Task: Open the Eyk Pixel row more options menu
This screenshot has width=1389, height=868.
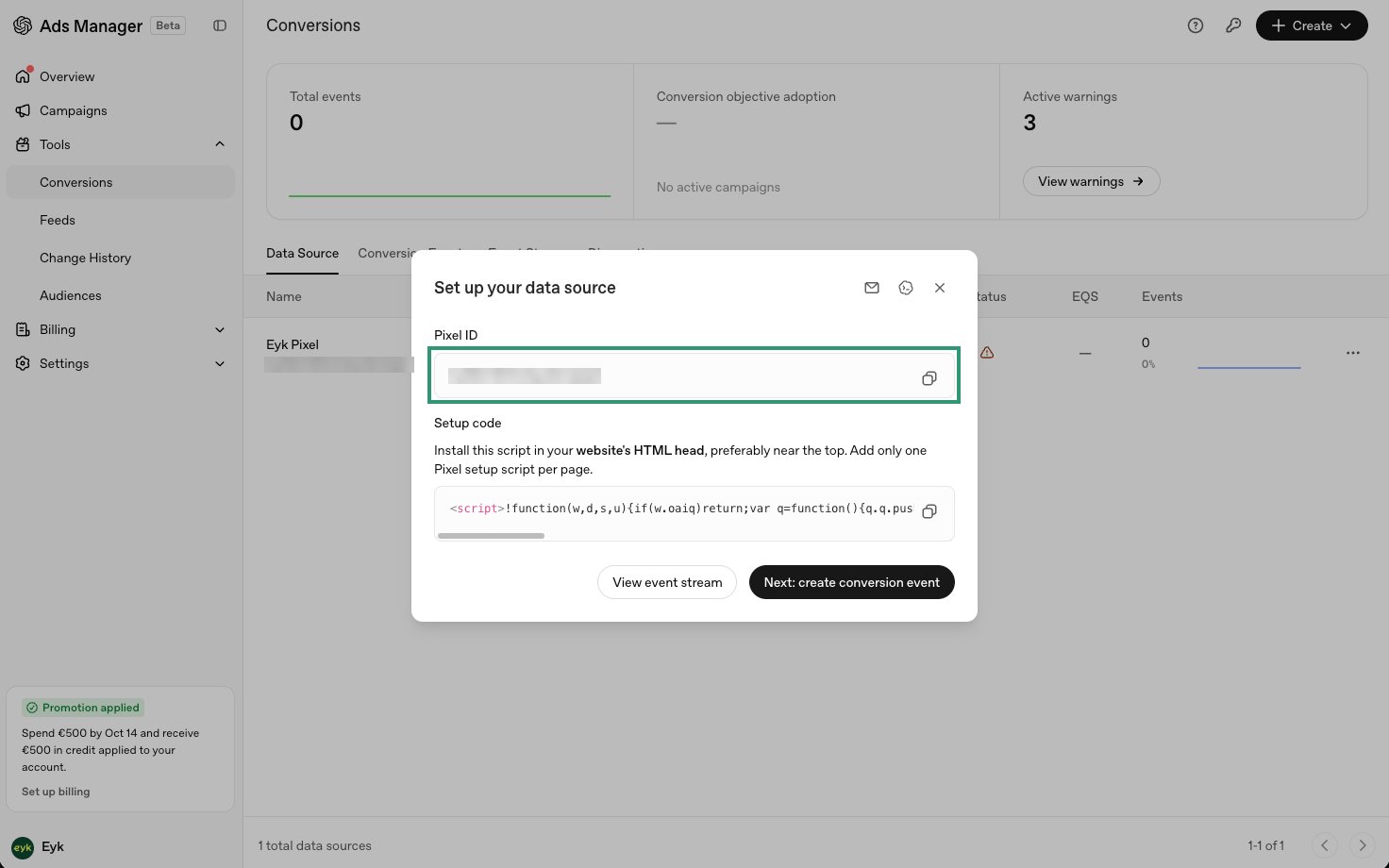Action: tap(1353, 353)
